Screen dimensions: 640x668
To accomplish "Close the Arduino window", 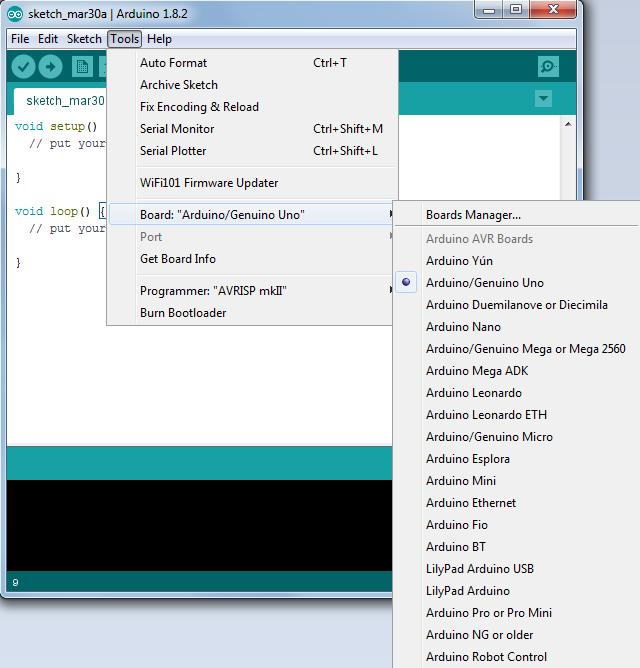I will click(x=553, y=9).
